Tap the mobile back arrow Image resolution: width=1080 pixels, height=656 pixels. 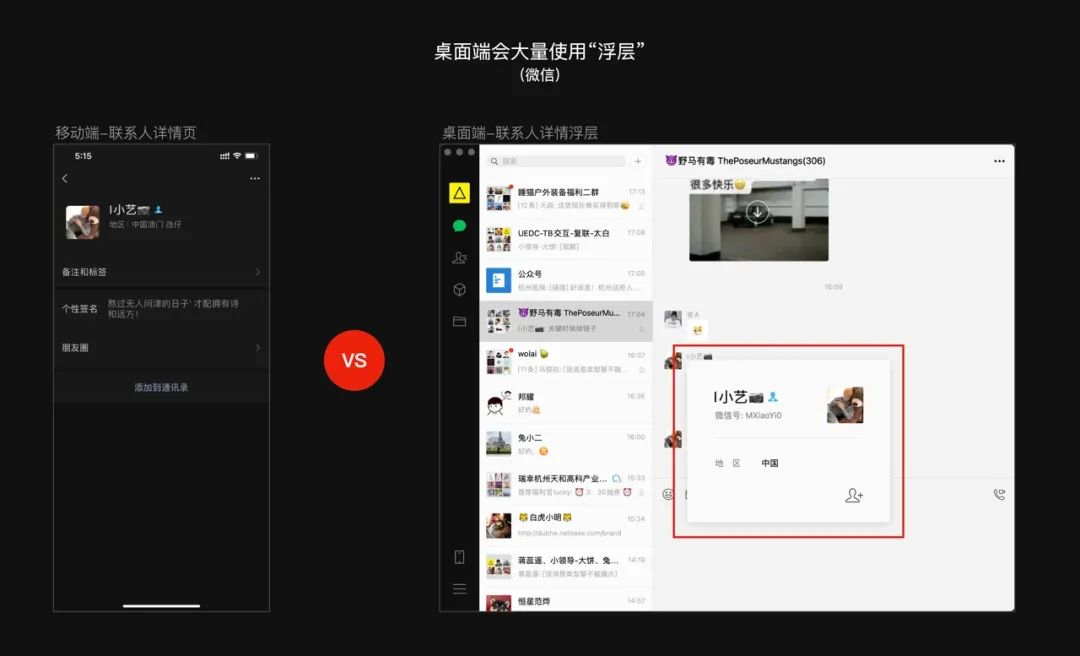coord(65,178)
